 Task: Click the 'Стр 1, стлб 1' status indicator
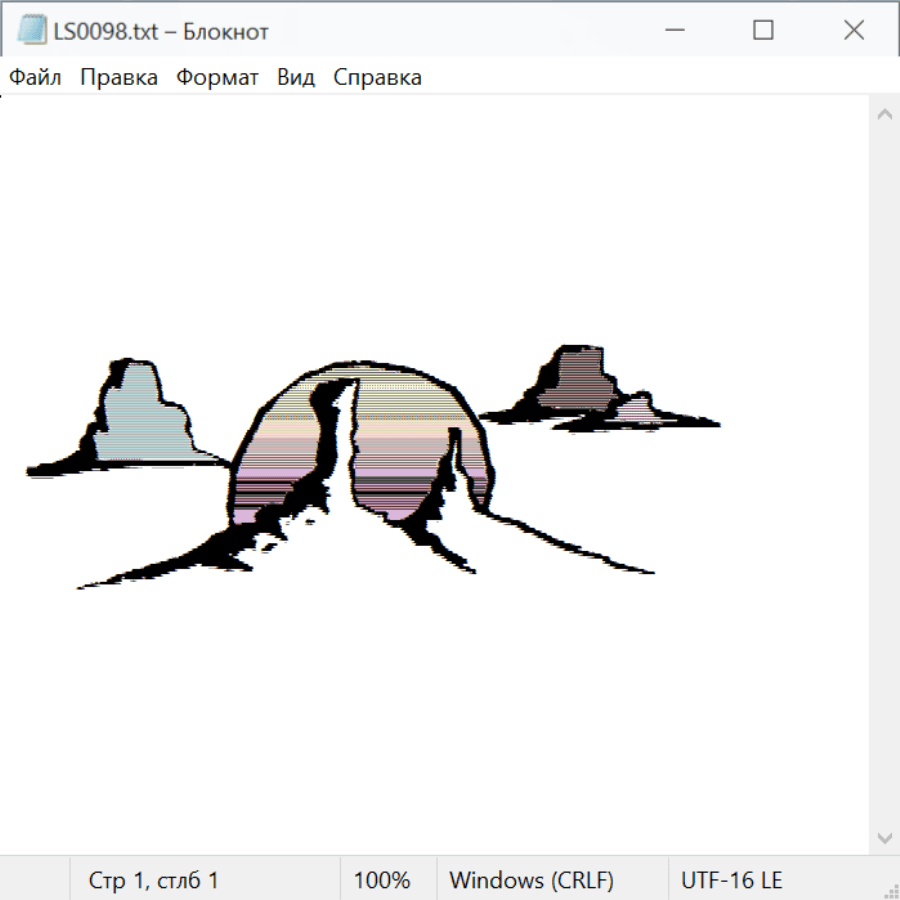tap(153, 880)
